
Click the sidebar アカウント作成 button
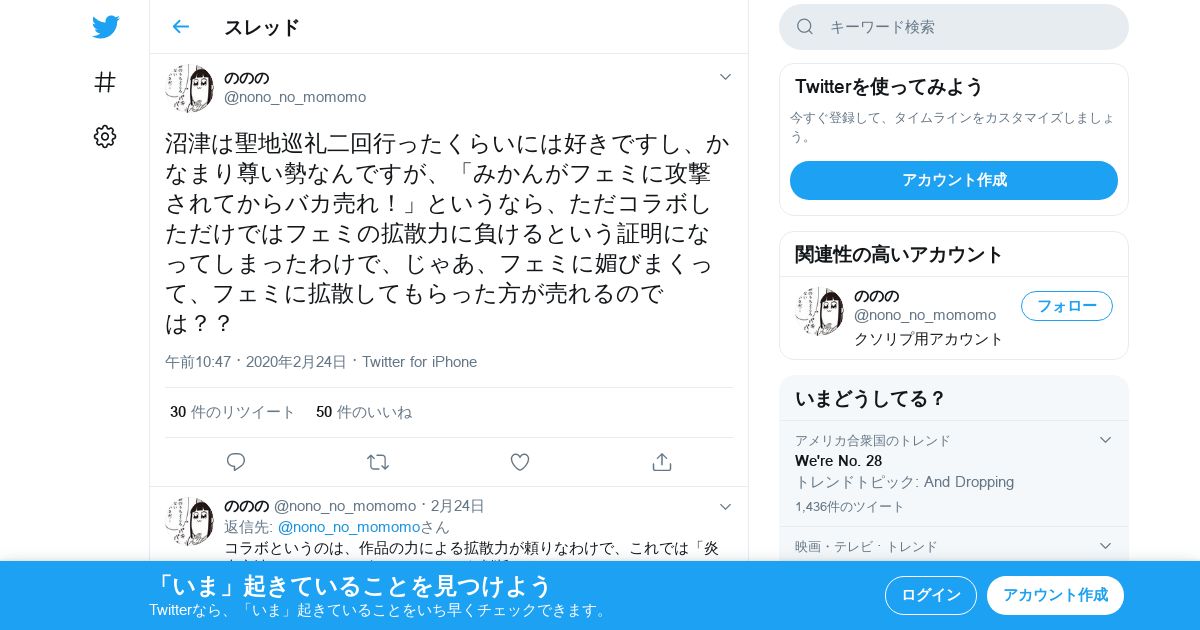pyautogui.click(x=954, y=180)
